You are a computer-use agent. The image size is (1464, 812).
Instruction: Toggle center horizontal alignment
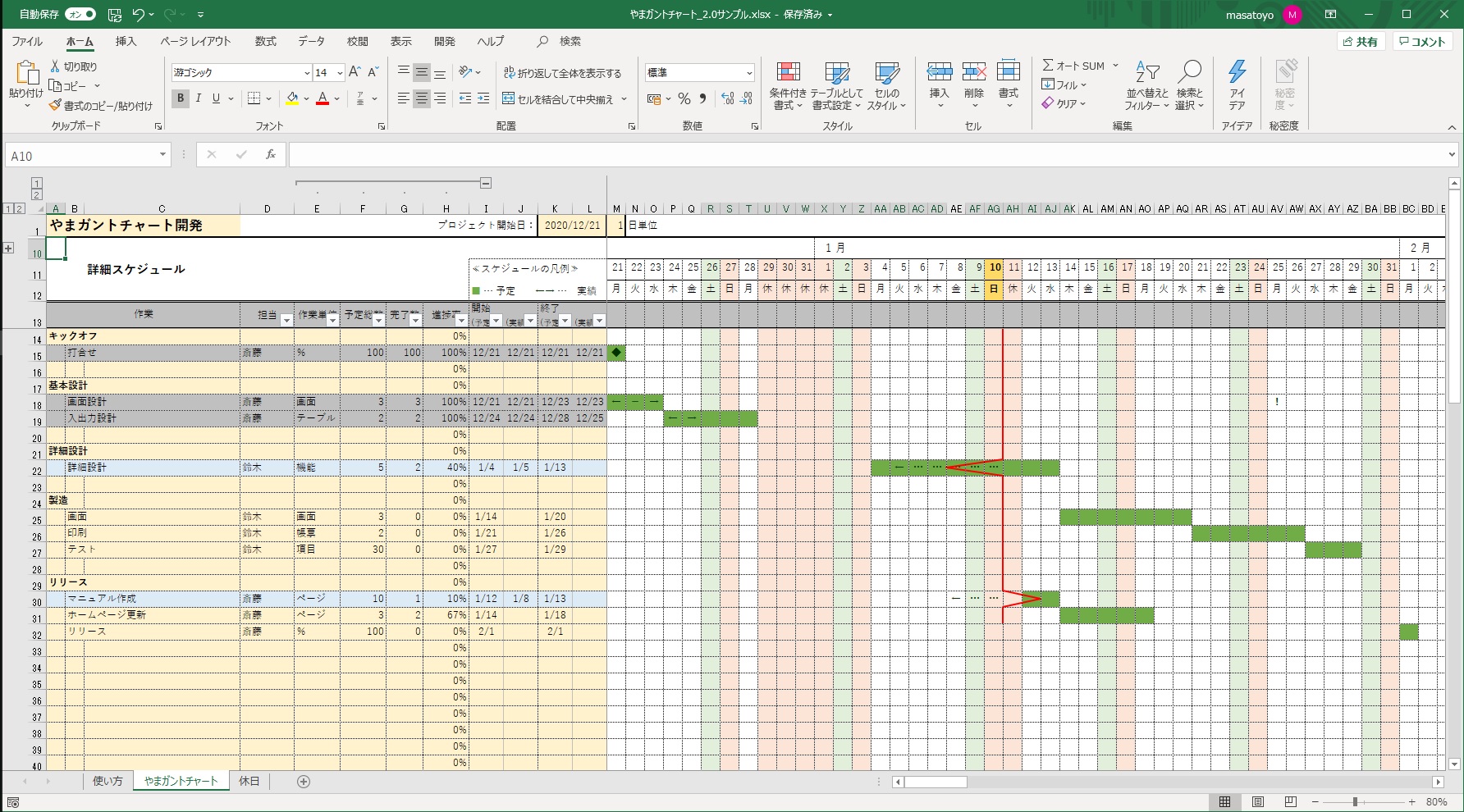pyautogui.click(x=422, y=98)
